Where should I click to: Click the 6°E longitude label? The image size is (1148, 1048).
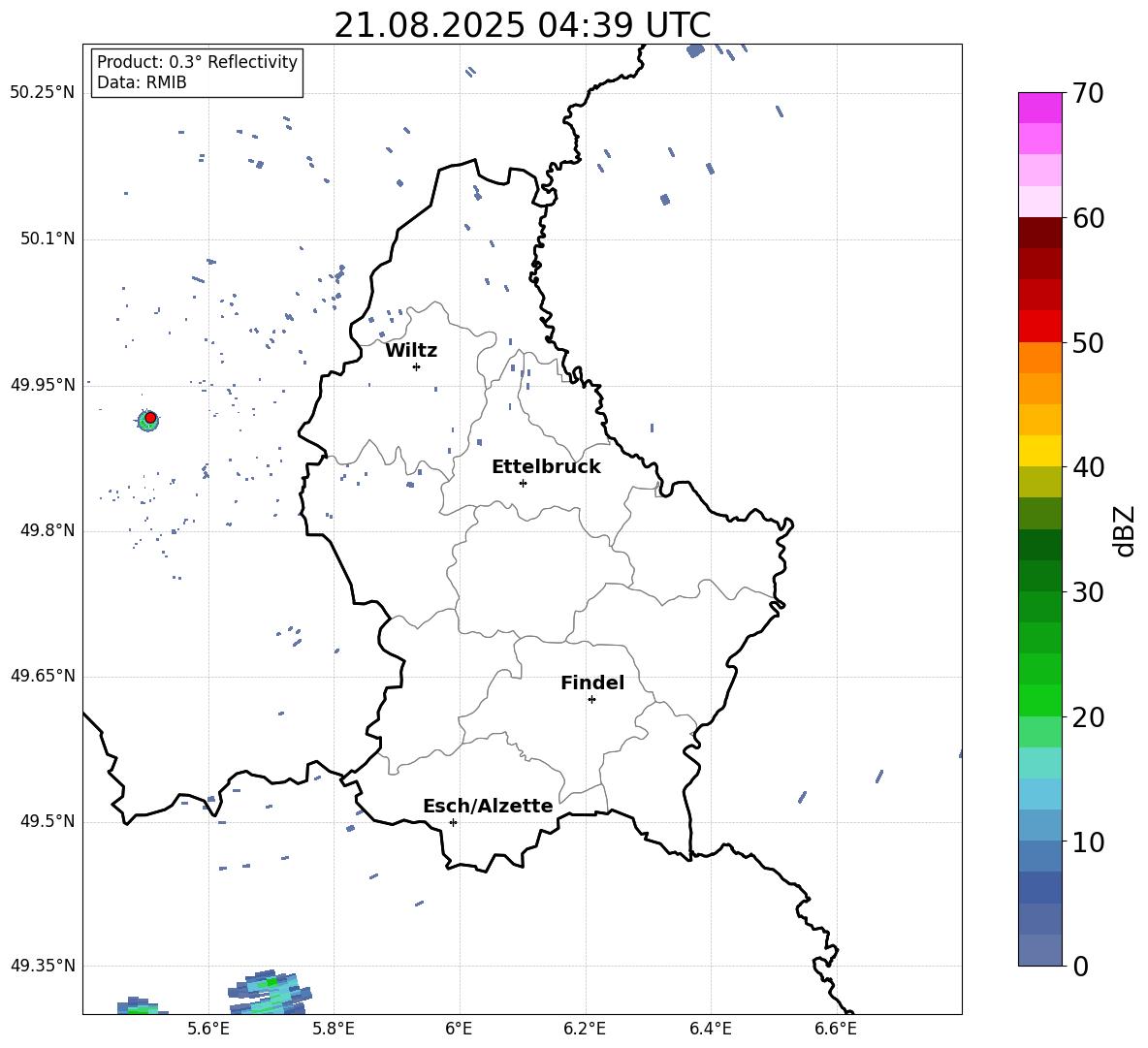click(459, 1029)
